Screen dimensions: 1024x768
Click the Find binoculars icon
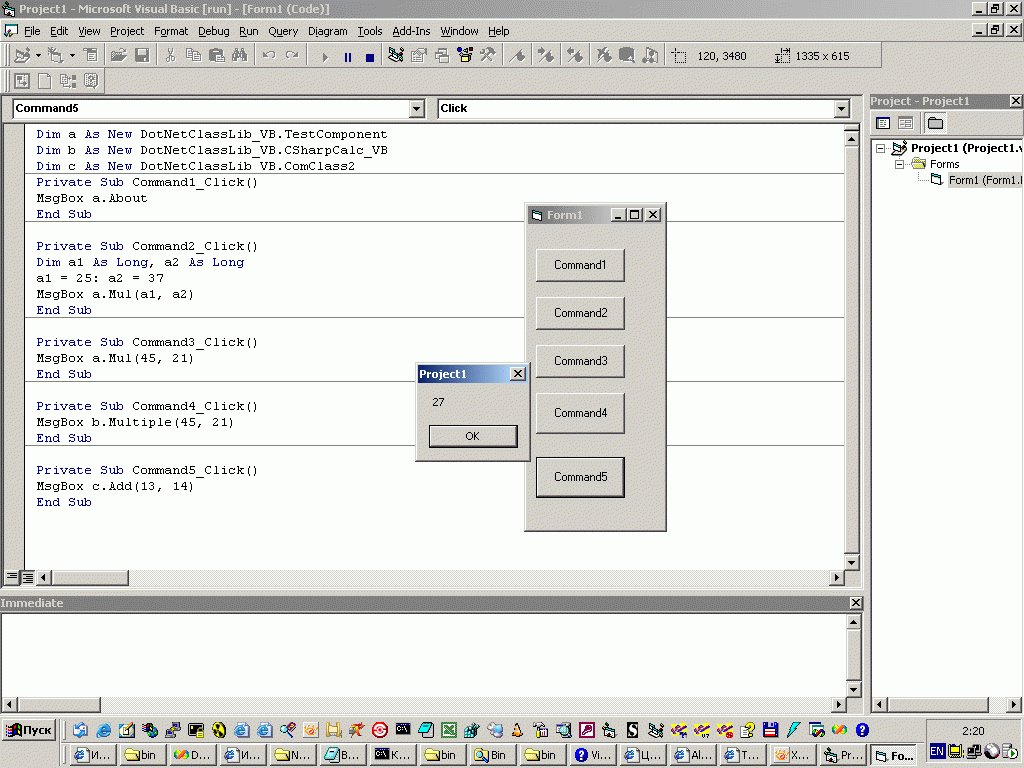click(239, 56)
